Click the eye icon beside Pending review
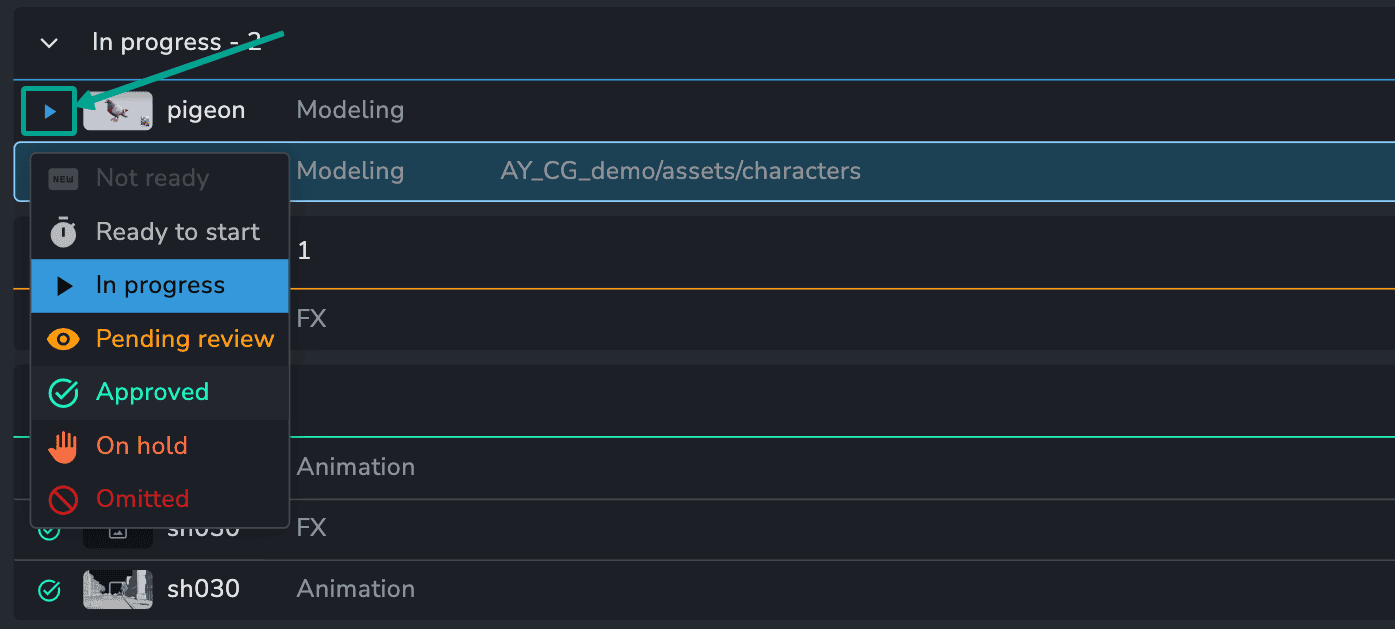The width and height of the screenshot is (1395, 629). click(x=62, y=339)
